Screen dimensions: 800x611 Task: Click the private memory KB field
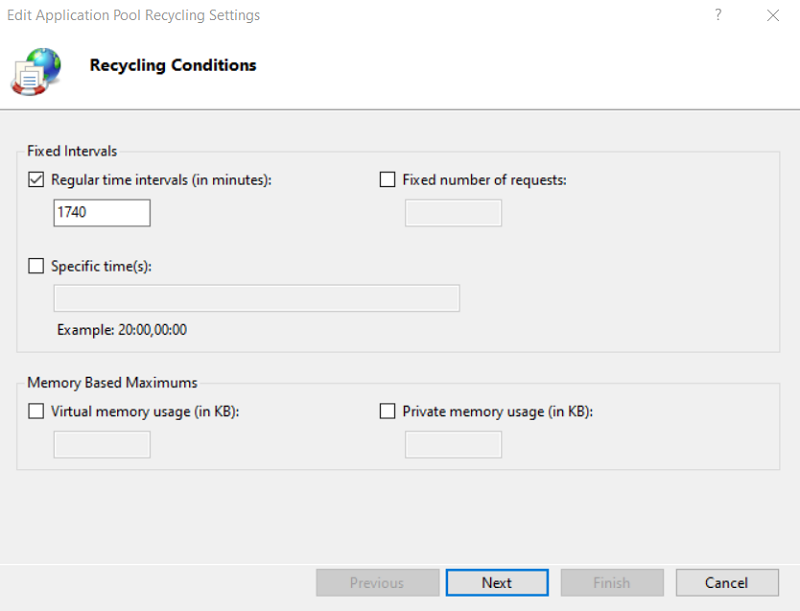point(453,444)
